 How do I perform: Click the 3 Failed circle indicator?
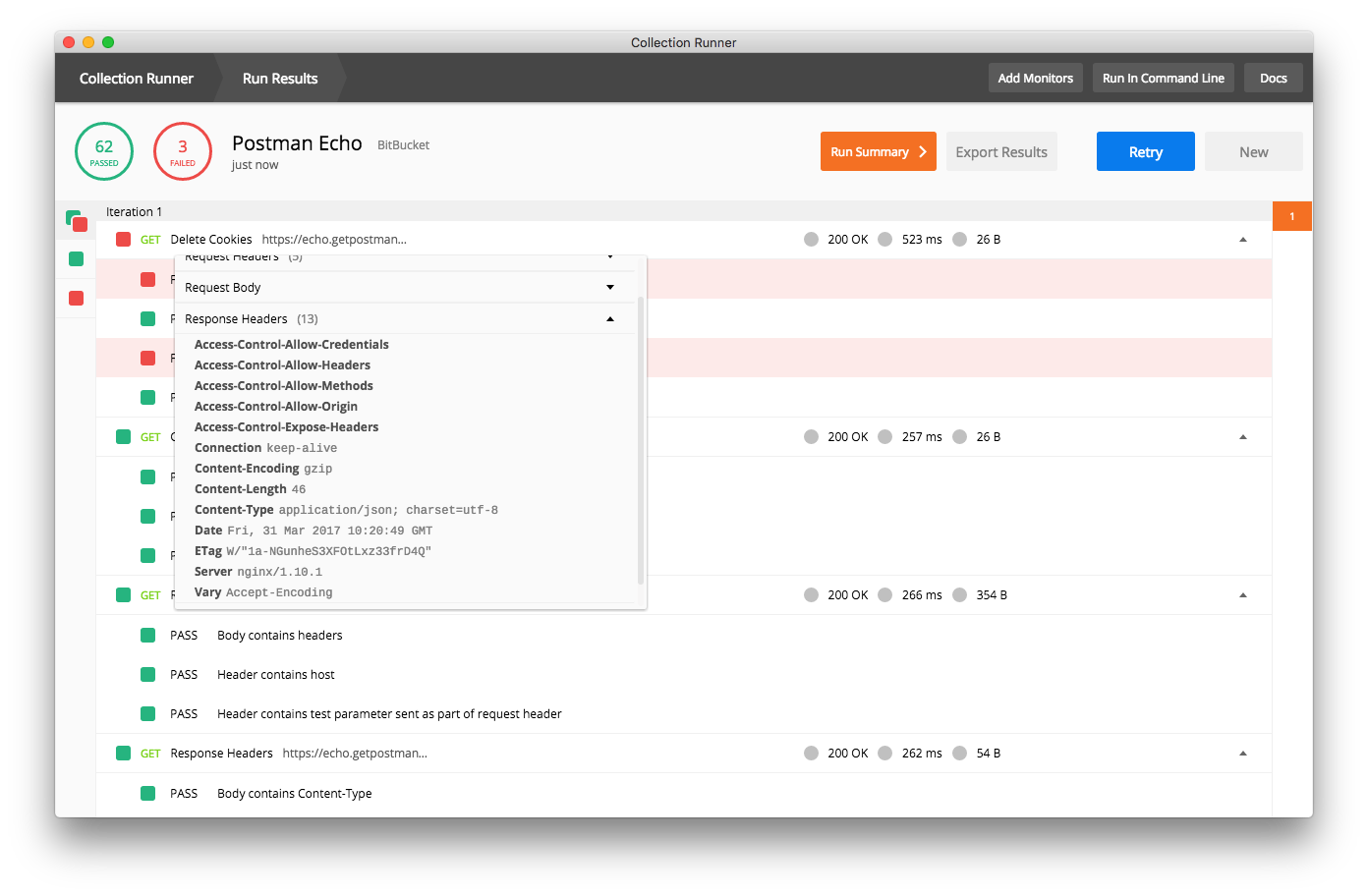(183, 151)
